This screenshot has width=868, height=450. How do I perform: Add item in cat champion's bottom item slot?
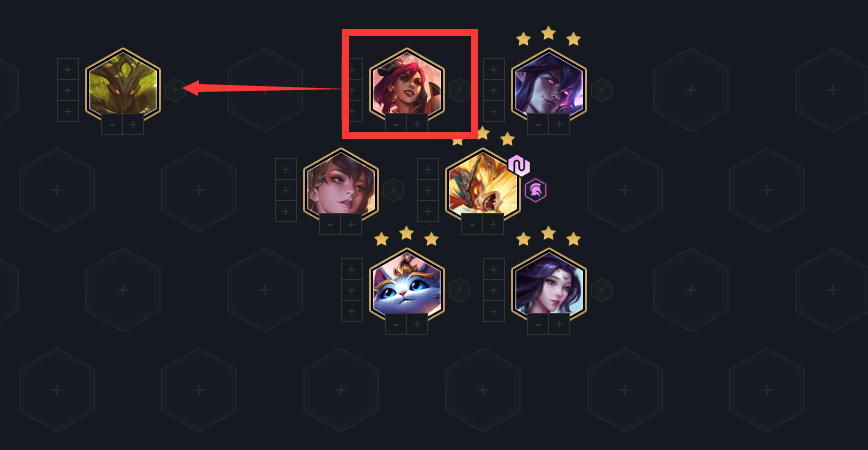tap(352, 311)
